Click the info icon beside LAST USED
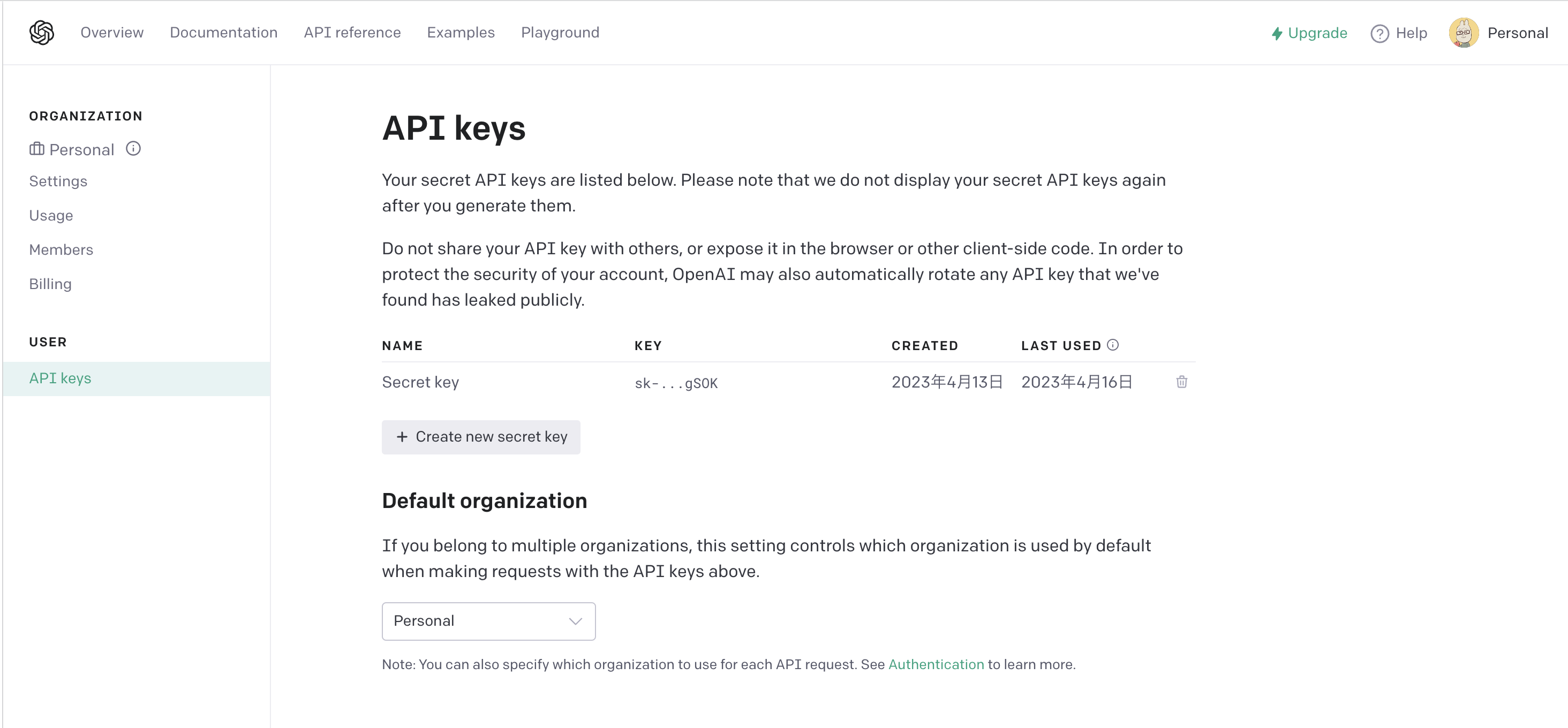 (x=1113, y=344)
